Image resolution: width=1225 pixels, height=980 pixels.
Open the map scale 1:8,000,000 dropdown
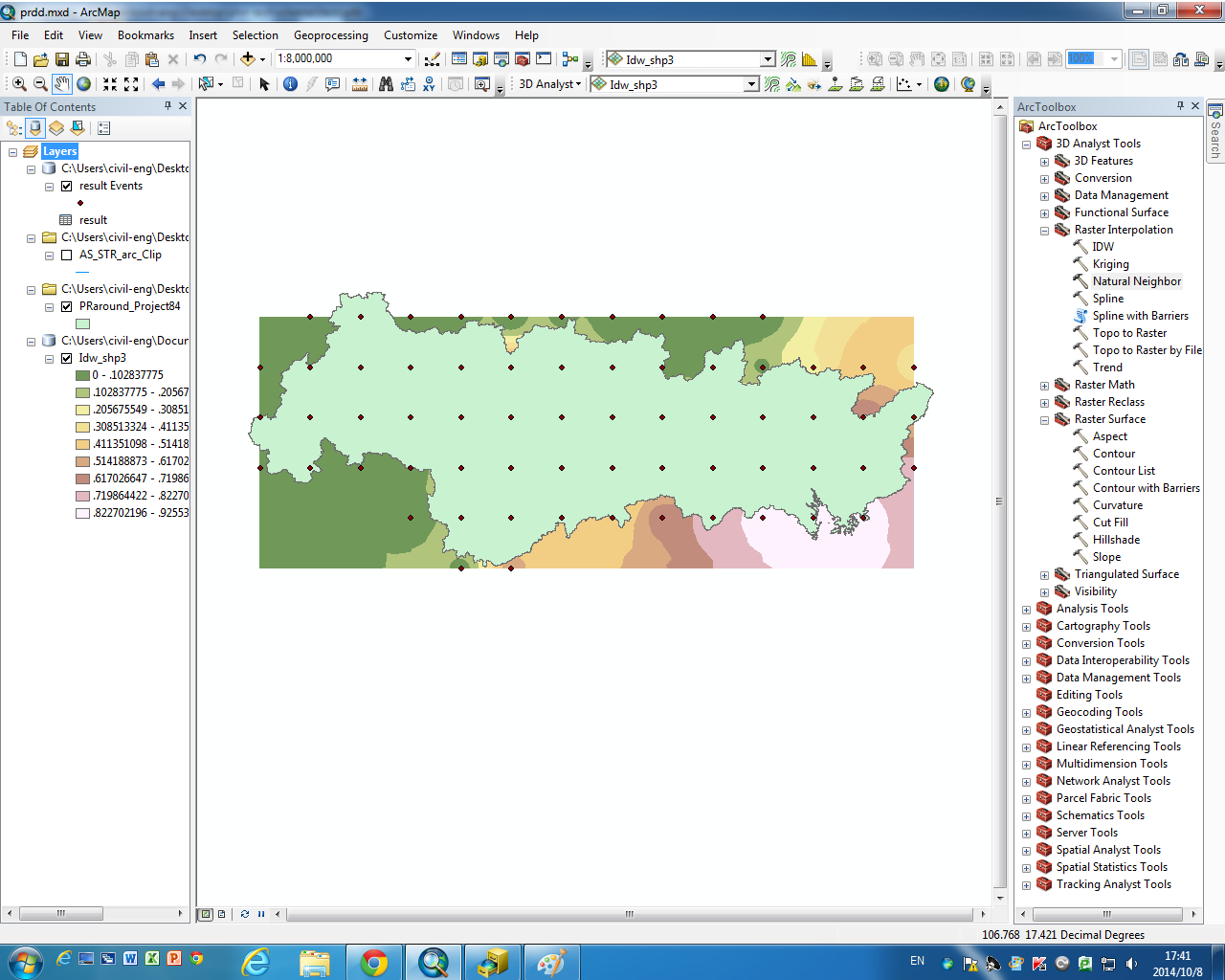pyautogui.click(x=408, y=59)
